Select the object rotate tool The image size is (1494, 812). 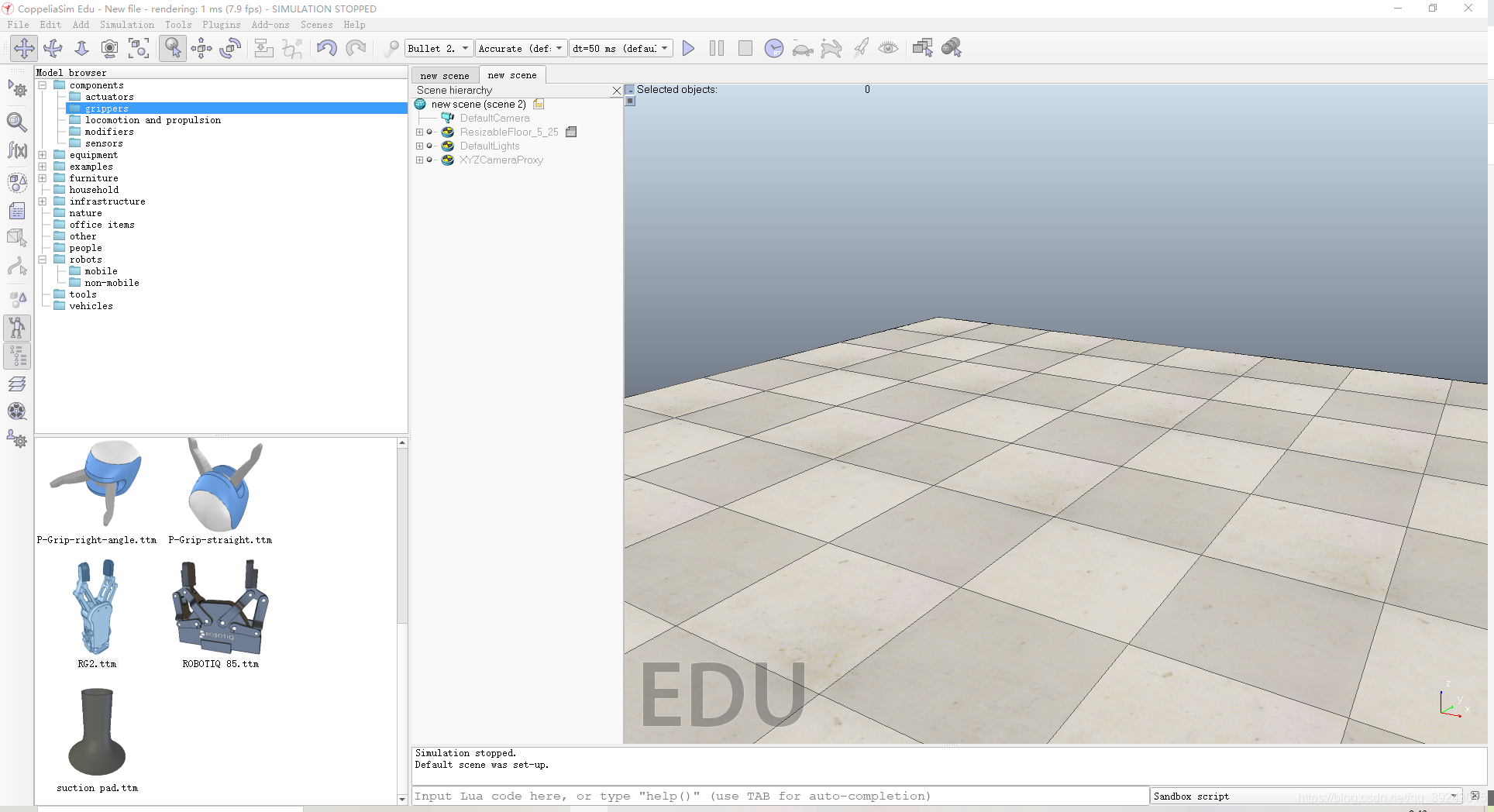(230, 48)
